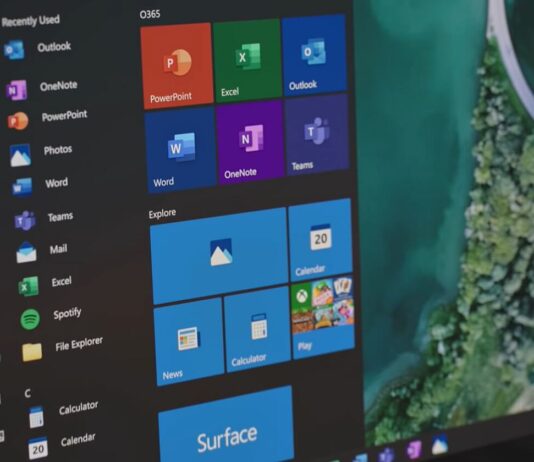
Task: Open the Calculator tile under Explore
Action: click(x=257, y=330)
